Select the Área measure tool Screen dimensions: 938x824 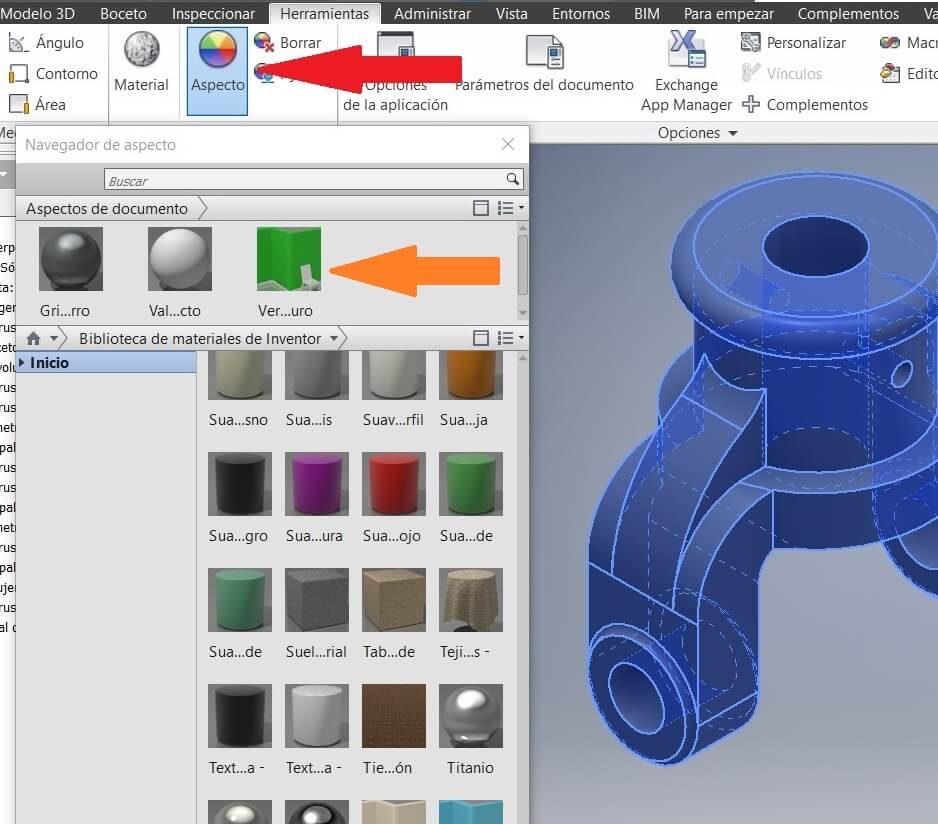click(38, 105)
